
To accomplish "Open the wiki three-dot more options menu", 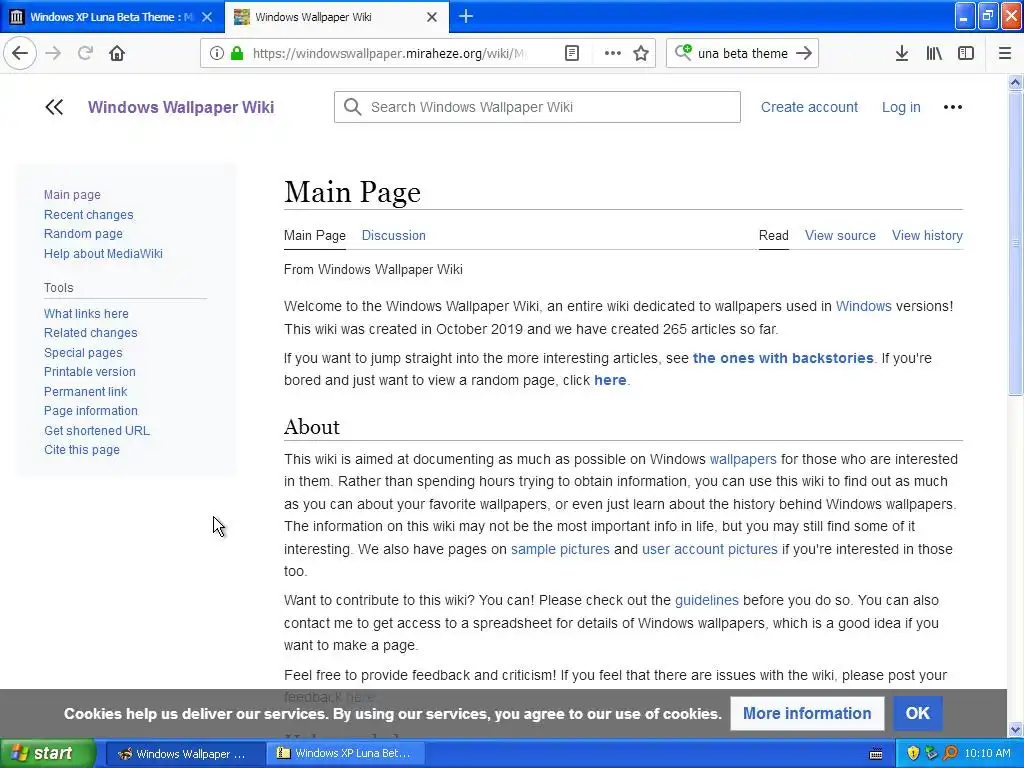I will pos(953,107).
